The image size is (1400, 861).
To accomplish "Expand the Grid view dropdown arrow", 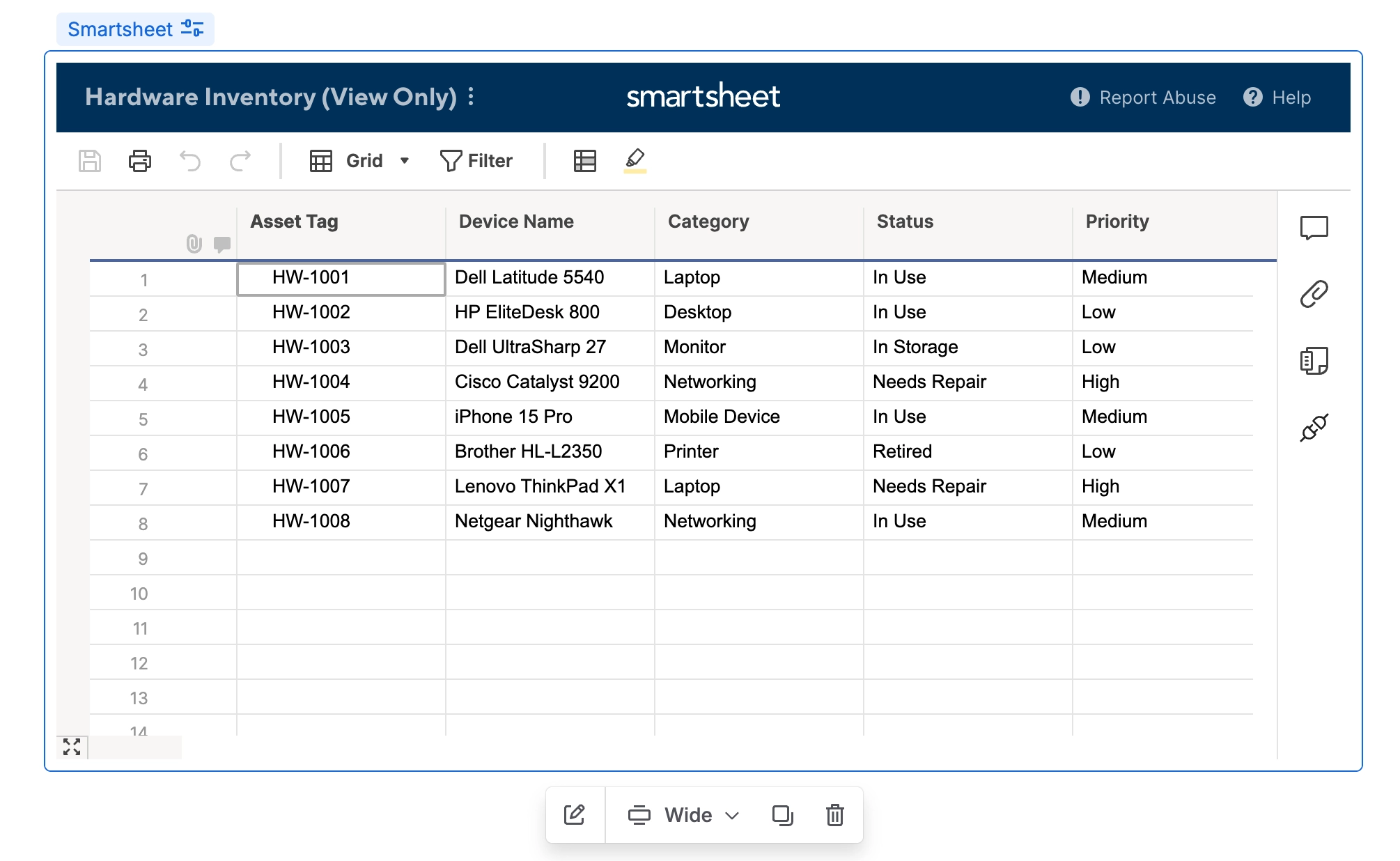I will pos(405,161).
